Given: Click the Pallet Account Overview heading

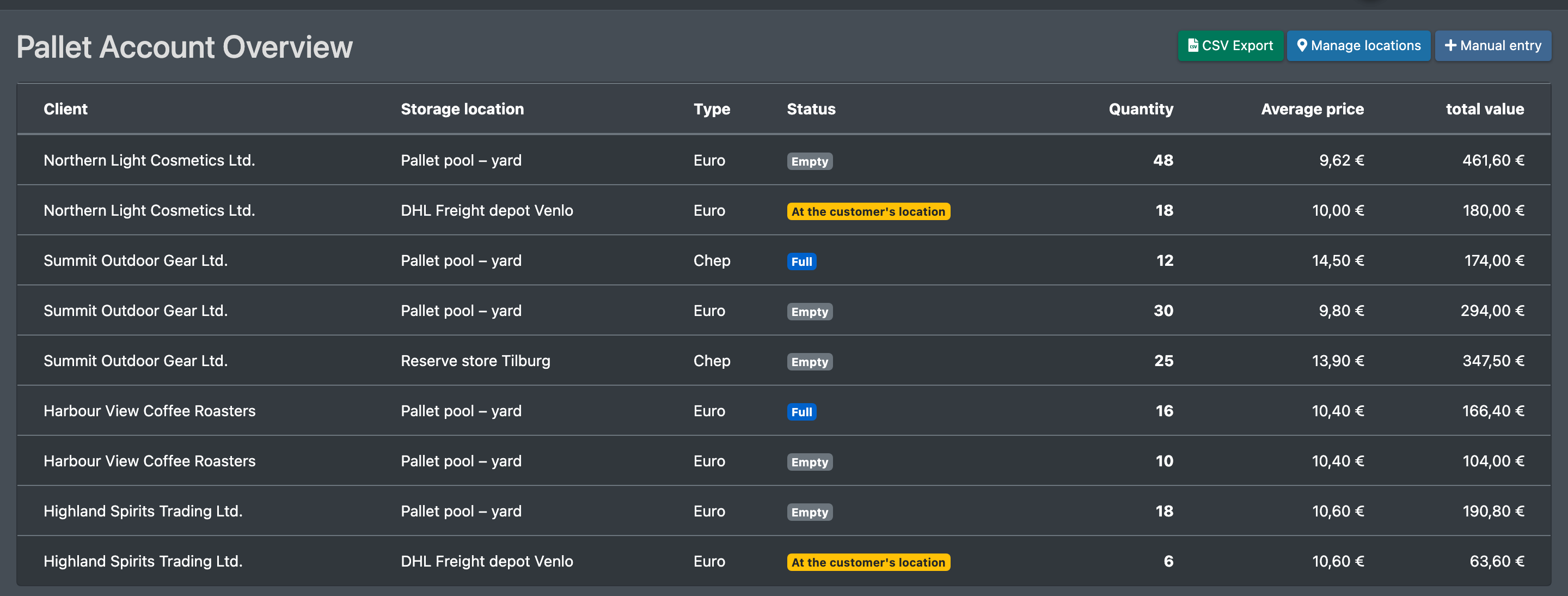Looking at the screenshot, I should 185,47.
